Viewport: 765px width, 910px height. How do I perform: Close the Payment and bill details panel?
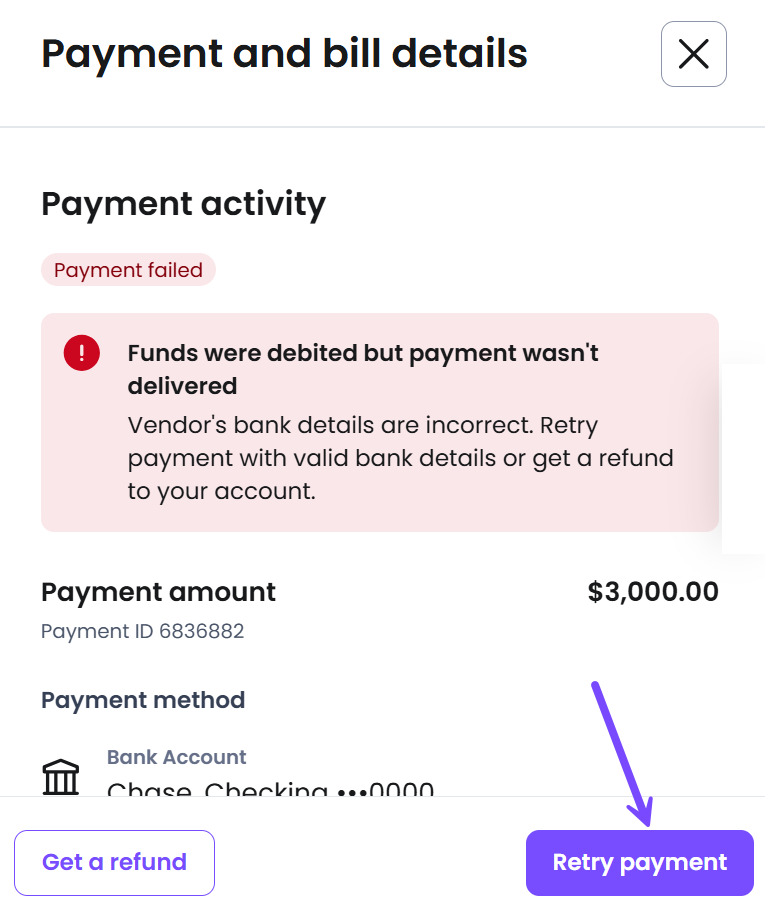pyautogui.click(x=693, y=54)
